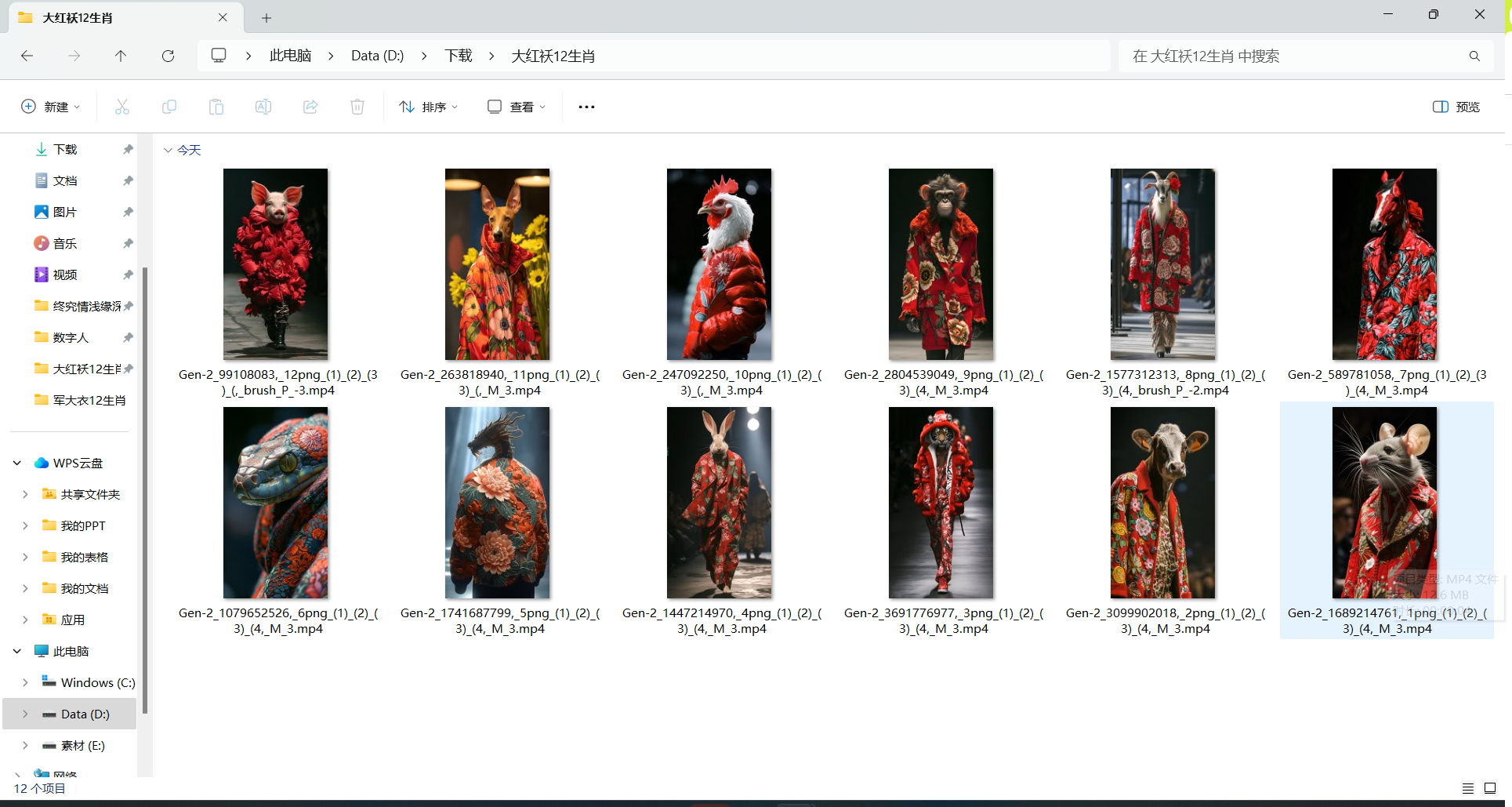
Task: Select the pig video 12png thumbnail
Action: tap(275, 264)
